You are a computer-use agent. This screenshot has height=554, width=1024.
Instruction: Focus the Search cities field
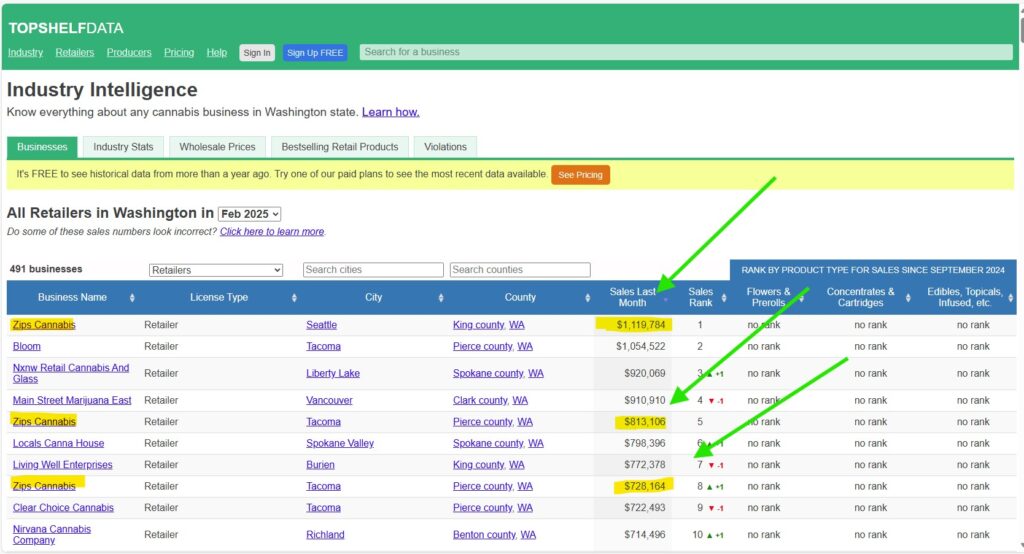pyautogui.click(x=373, y=270)
